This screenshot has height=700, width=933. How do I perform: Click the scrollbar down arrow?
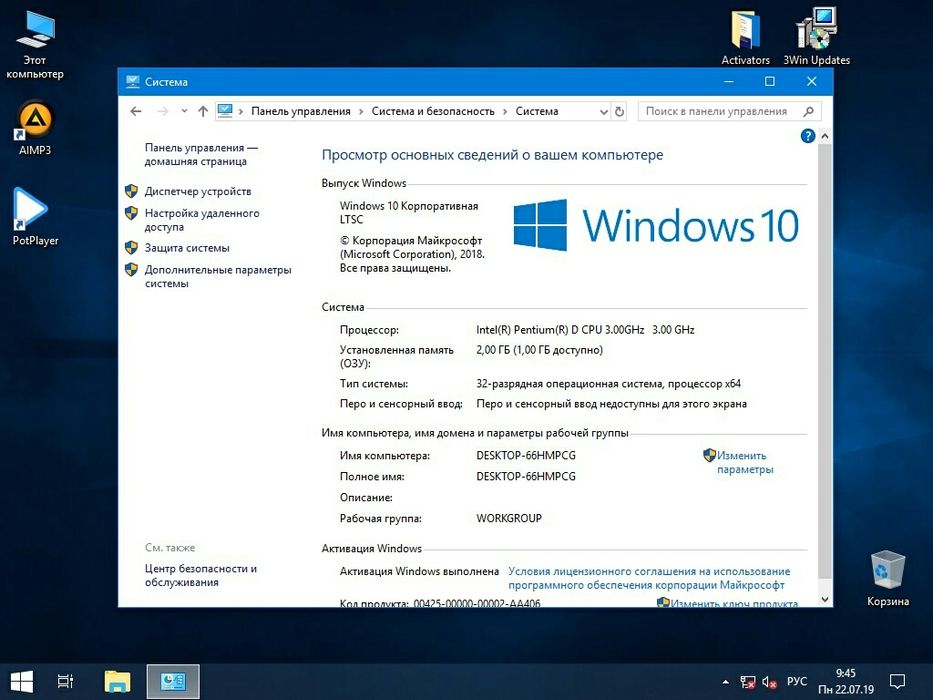point(825,599)
